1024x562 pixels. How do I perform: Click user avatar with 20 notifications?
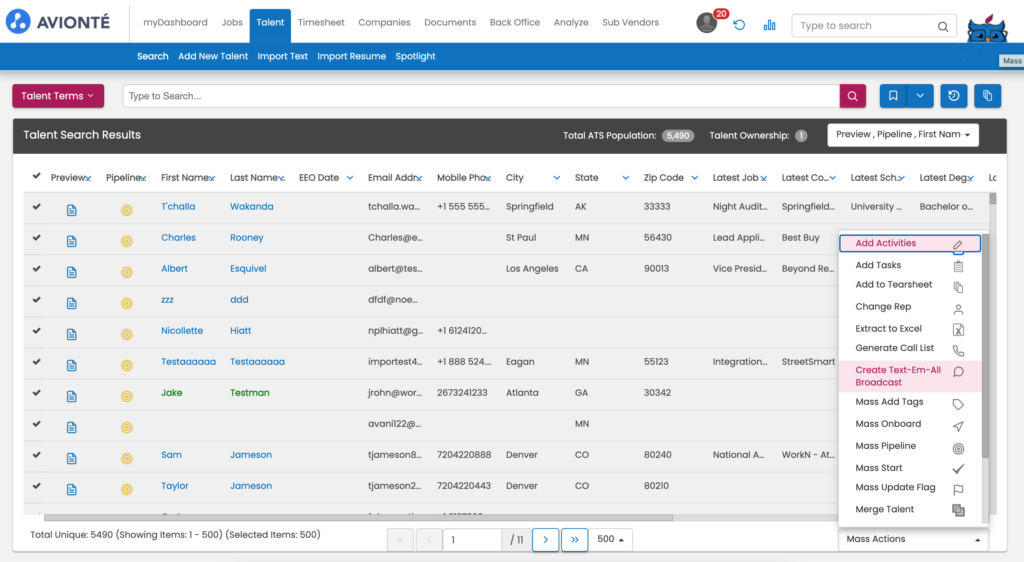tap(707, 23)
